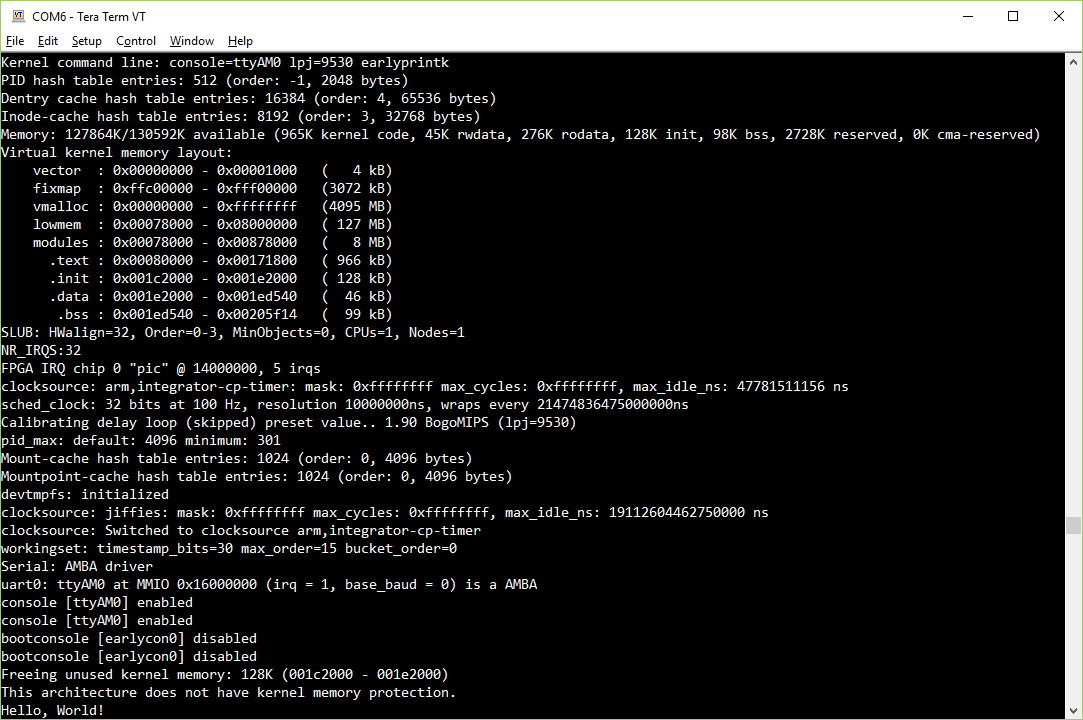Select the Serial: AMBA driver line
This screenshot has height=720, width=1083.
(77, 566)
